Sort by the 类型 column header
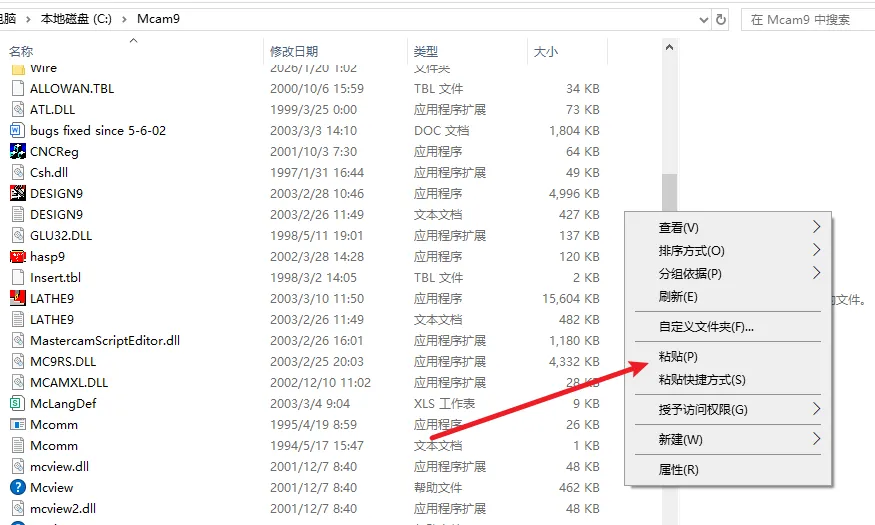This screenshot has width=875, height=525. (x=426, y=51)
